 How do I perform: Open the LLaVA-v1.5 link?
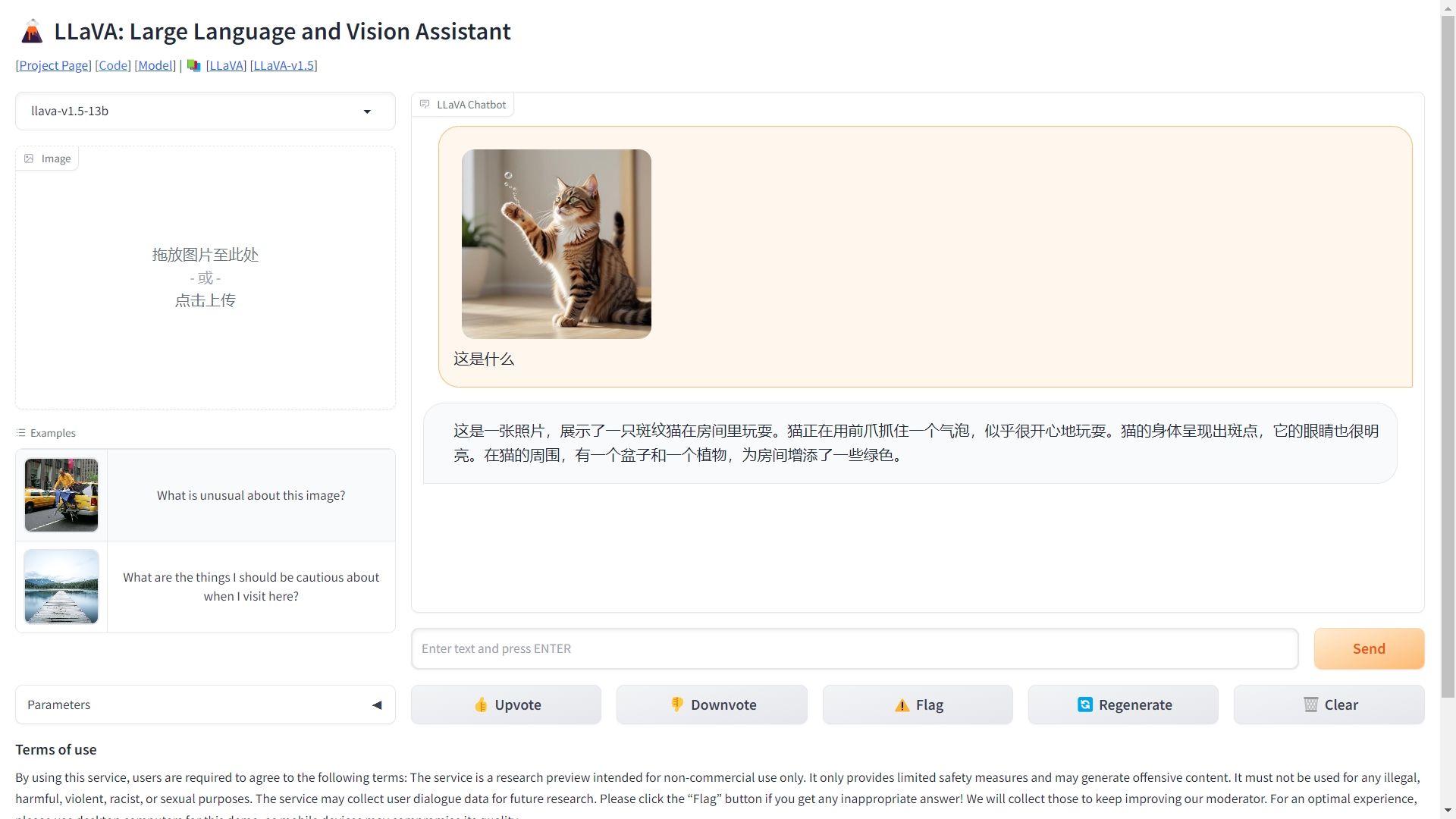pyautogui.click(x=284, y=66)
